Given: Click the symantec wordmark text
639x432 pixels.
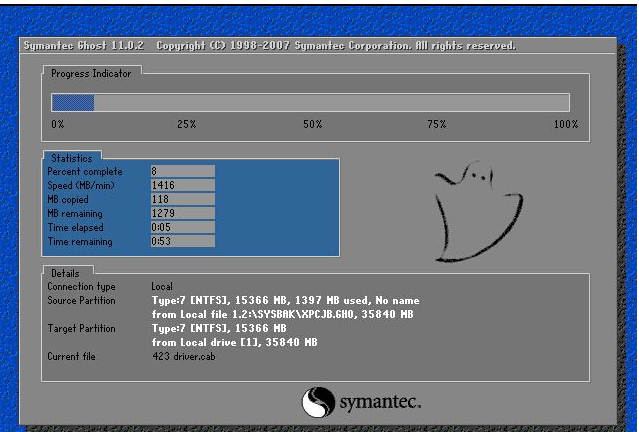Looking at the screenshot, I should [378, 402].
